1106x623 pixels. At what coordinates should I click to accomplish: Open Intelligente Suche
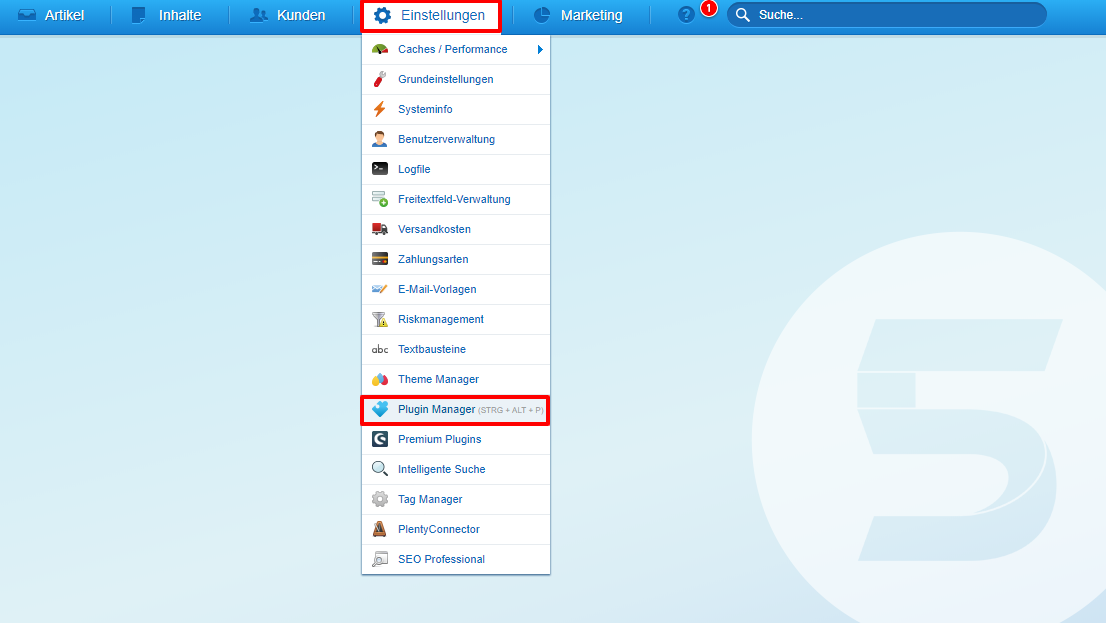pyautogui.click(x=456, y=469)
